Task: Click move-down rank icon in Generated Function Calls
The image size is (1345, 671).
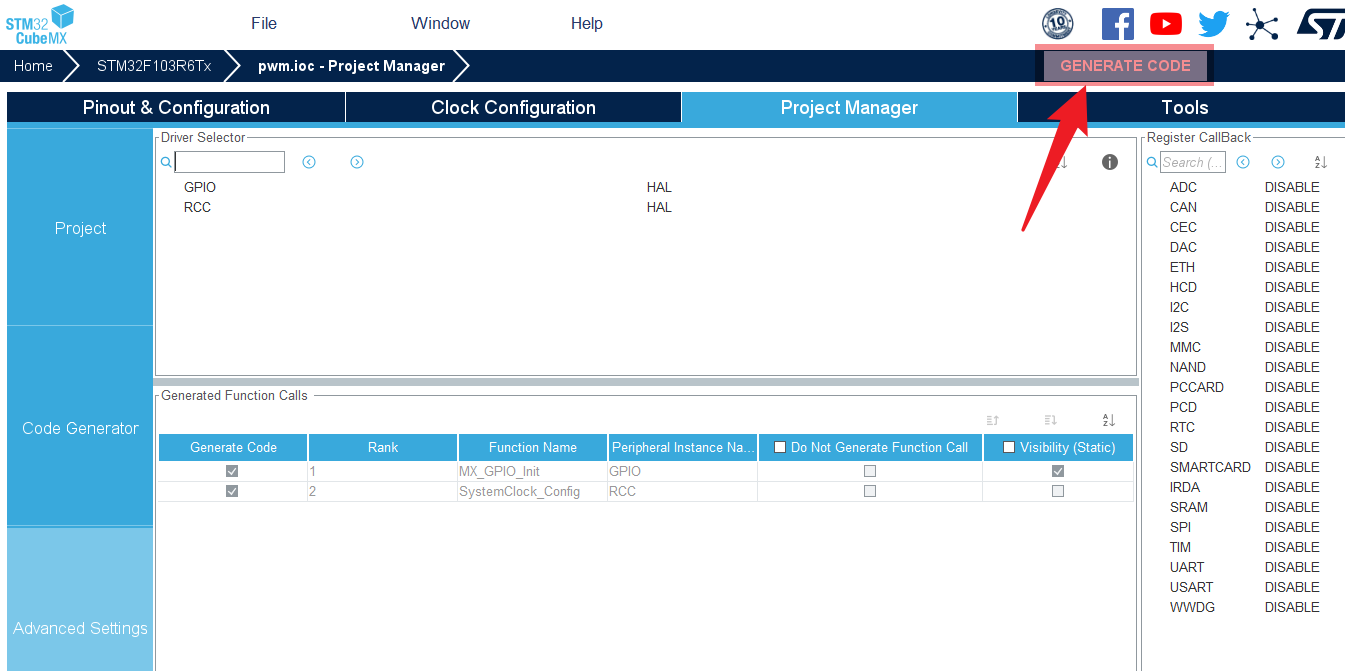Action: (x=1051, y=421)
